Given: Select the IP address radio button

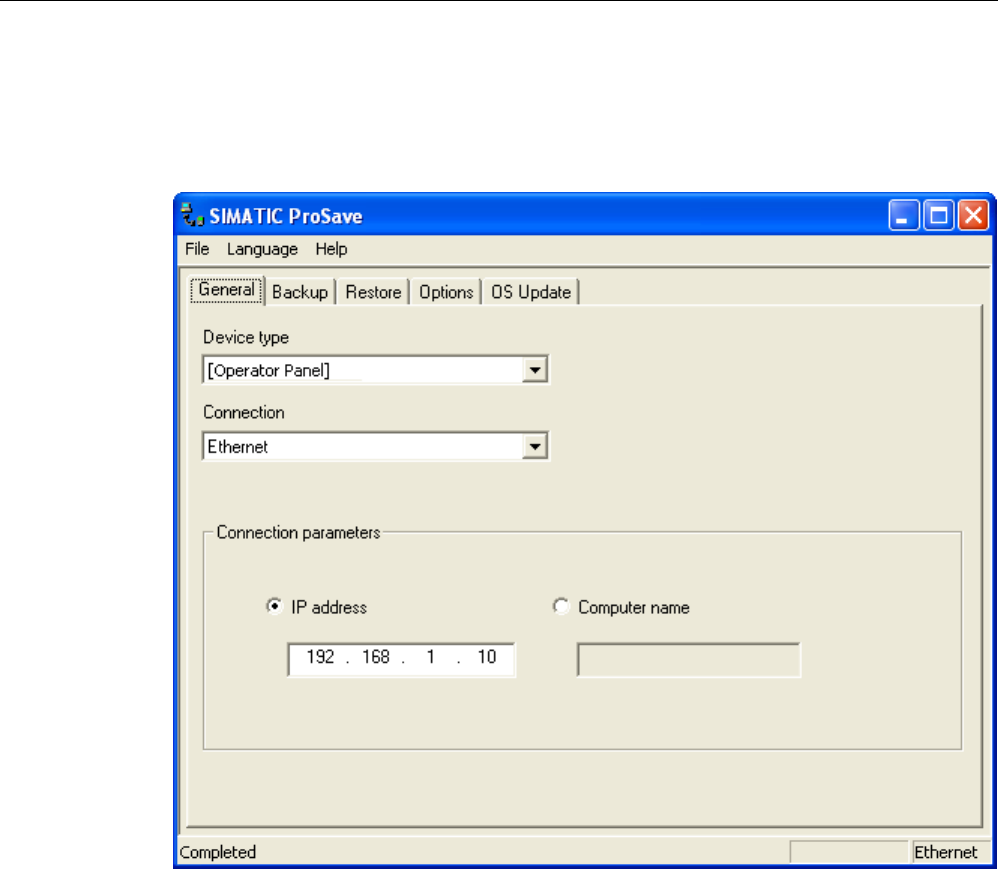Looking at the screenshot, I should (274, 606).
